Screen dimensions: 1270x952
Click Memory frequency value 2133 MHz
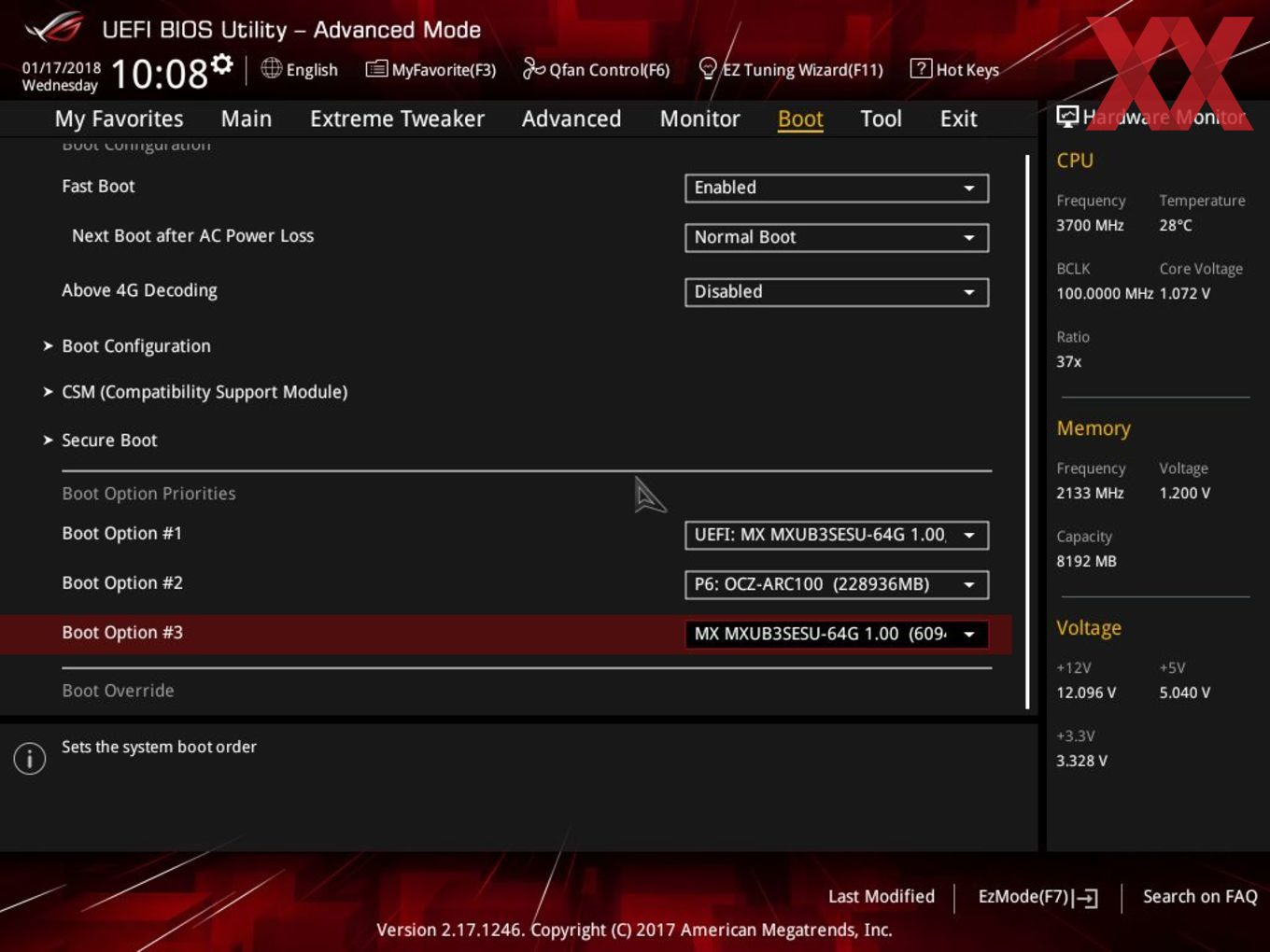1090,493
